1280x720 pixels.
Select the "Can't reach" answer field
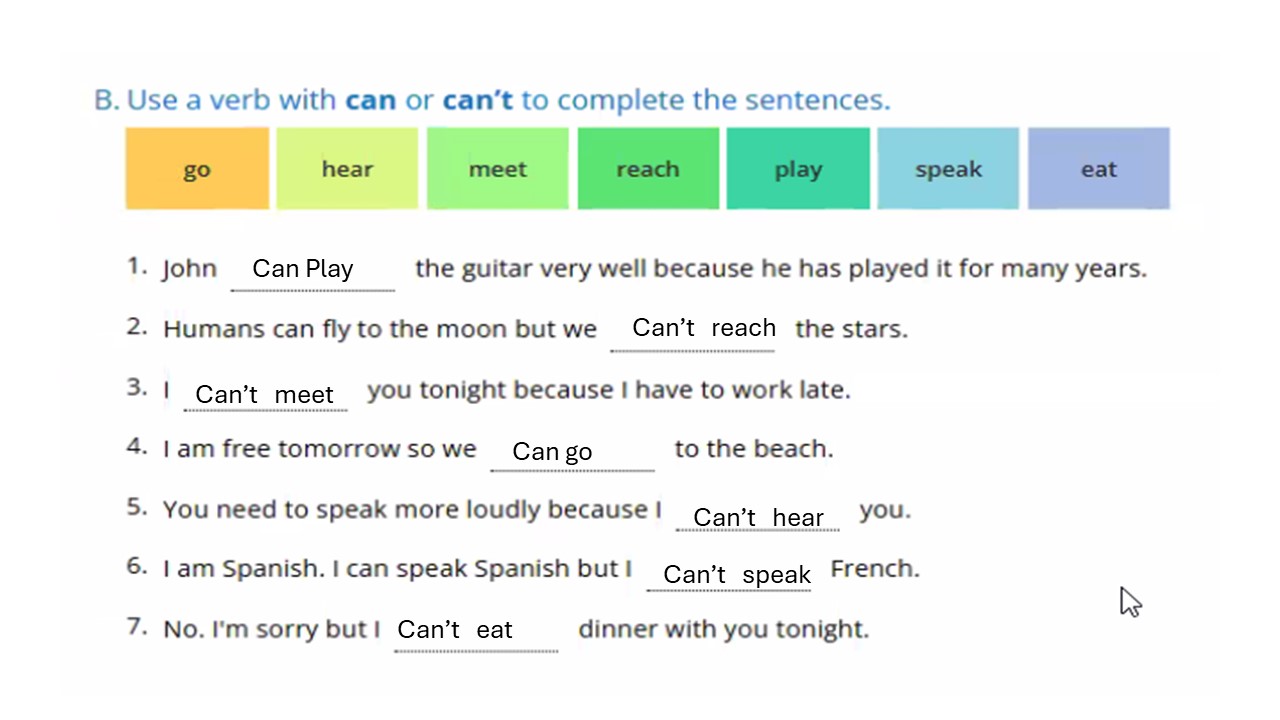click(704, 328)
